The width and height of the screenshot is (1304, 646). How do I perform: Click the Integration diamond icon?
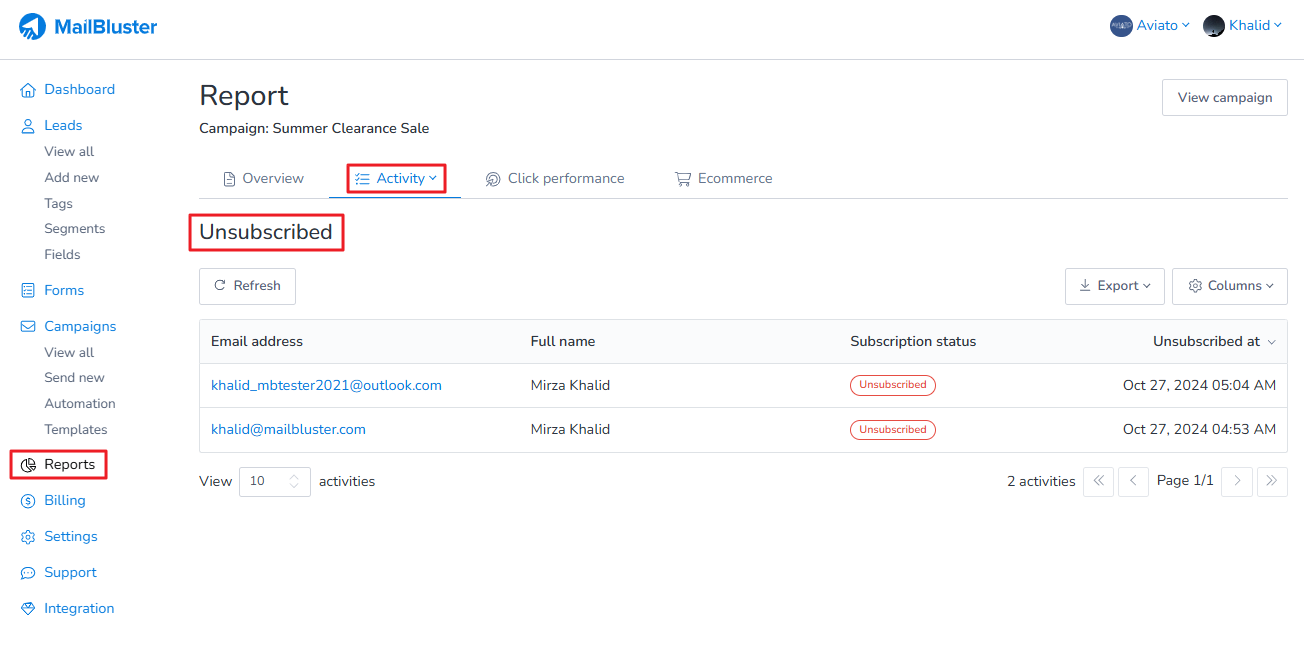28,609
